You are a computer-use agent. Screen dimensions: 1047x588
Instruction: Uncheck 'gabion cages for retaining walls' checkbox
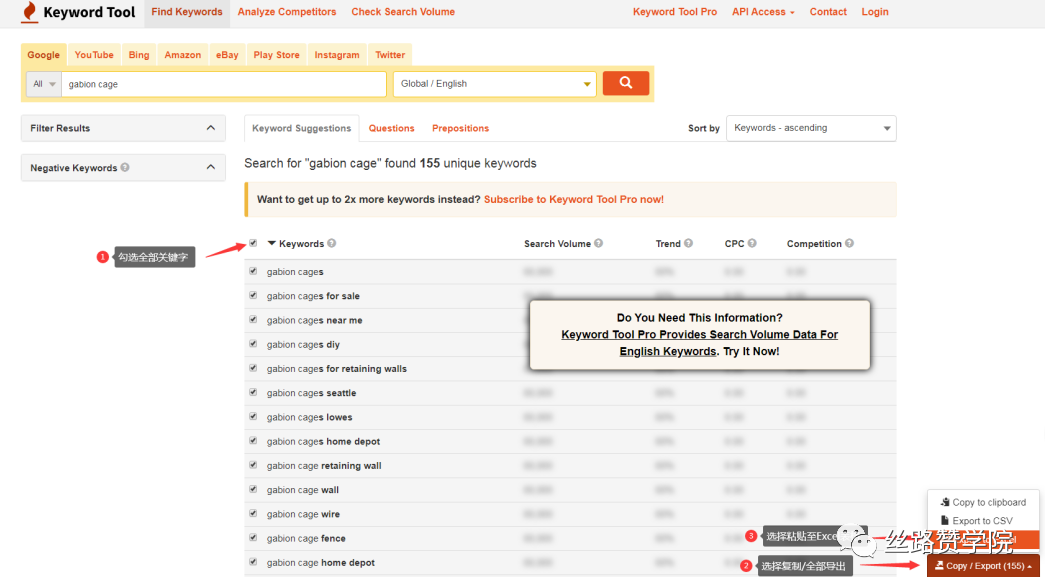(x=253, y=368)
